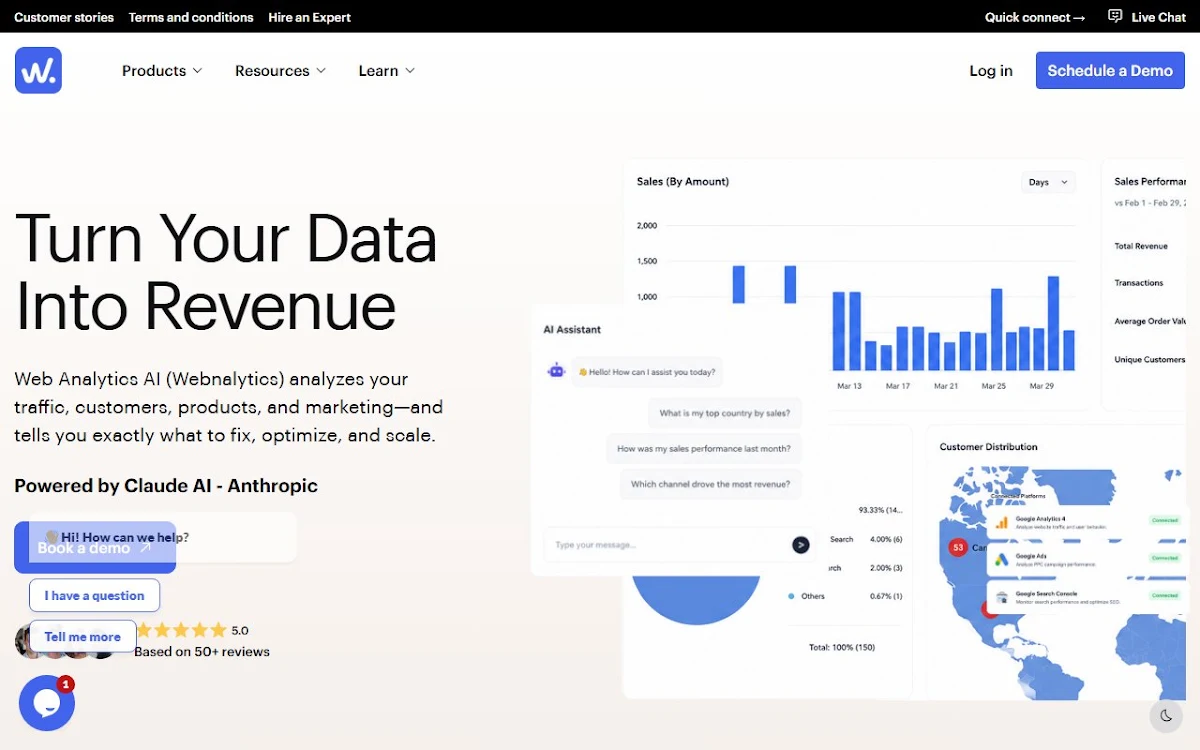Select 'Which channel drove the most revenue?'
Viewport: 1200px width, 750px height.
click(710, 484)
